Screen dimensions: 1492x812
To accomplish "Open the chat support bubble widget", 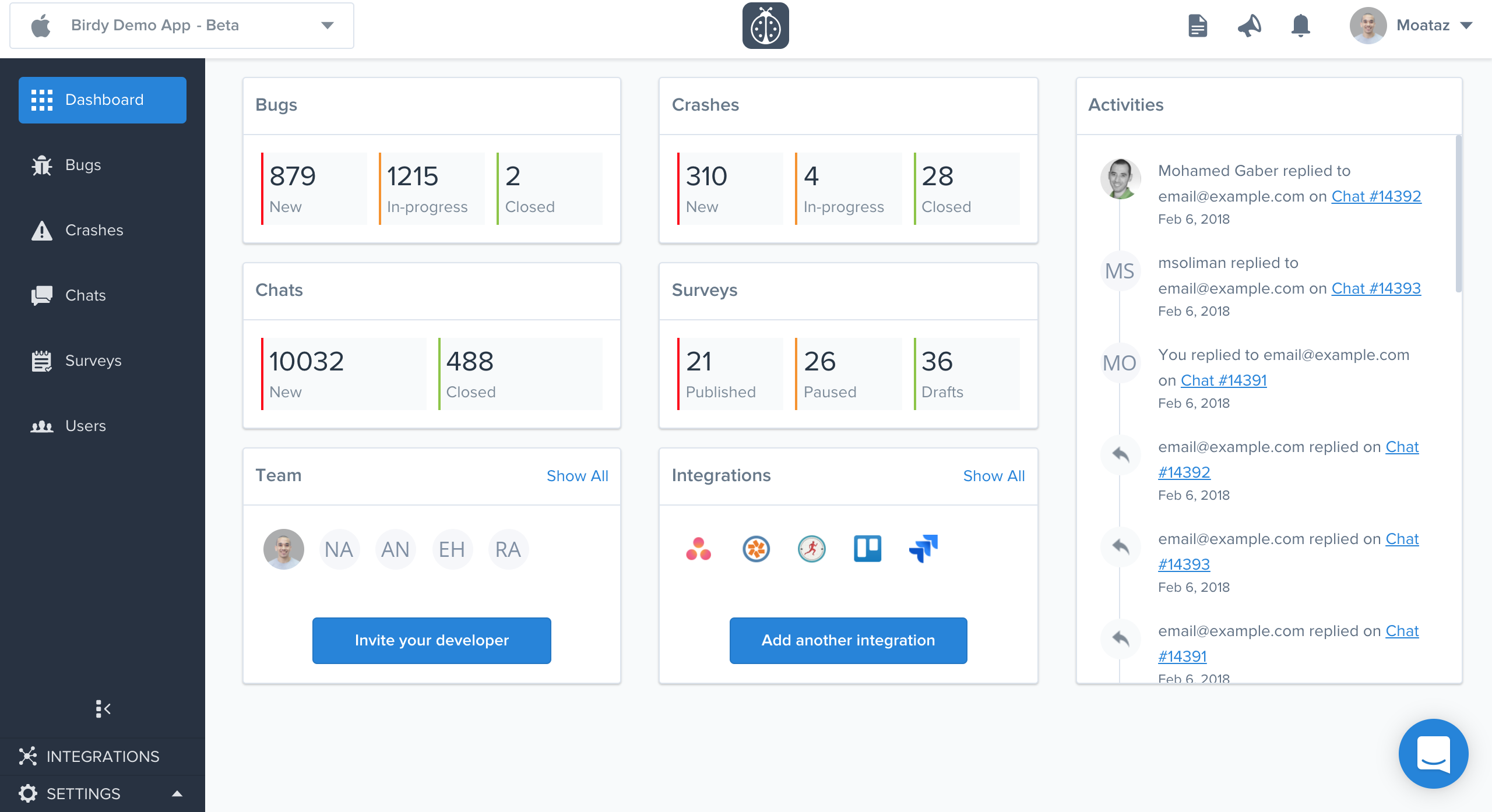I will pyautogui.click(x=1433, y=753).
